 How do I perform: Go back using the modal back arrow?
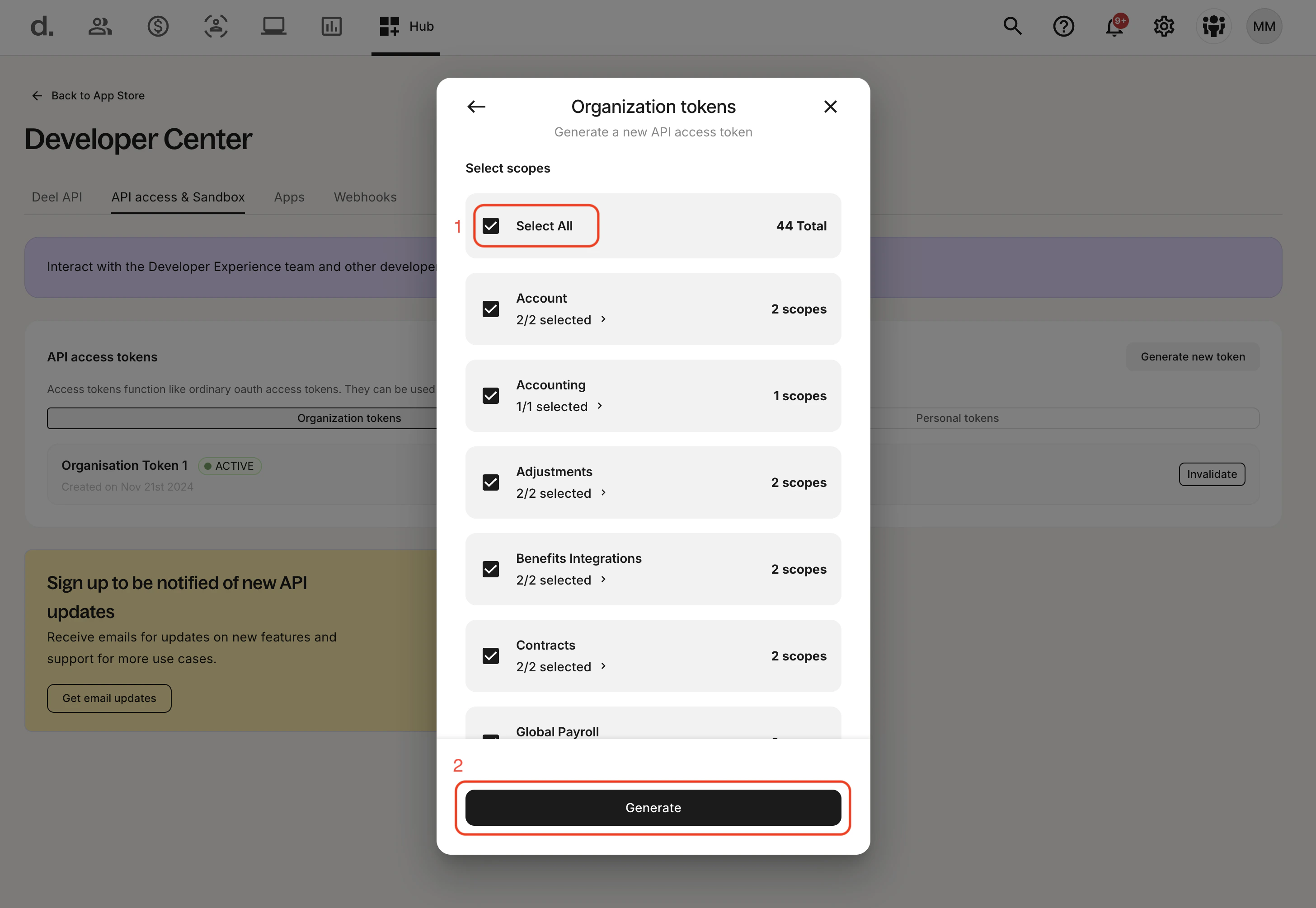[x=476, y=107]
